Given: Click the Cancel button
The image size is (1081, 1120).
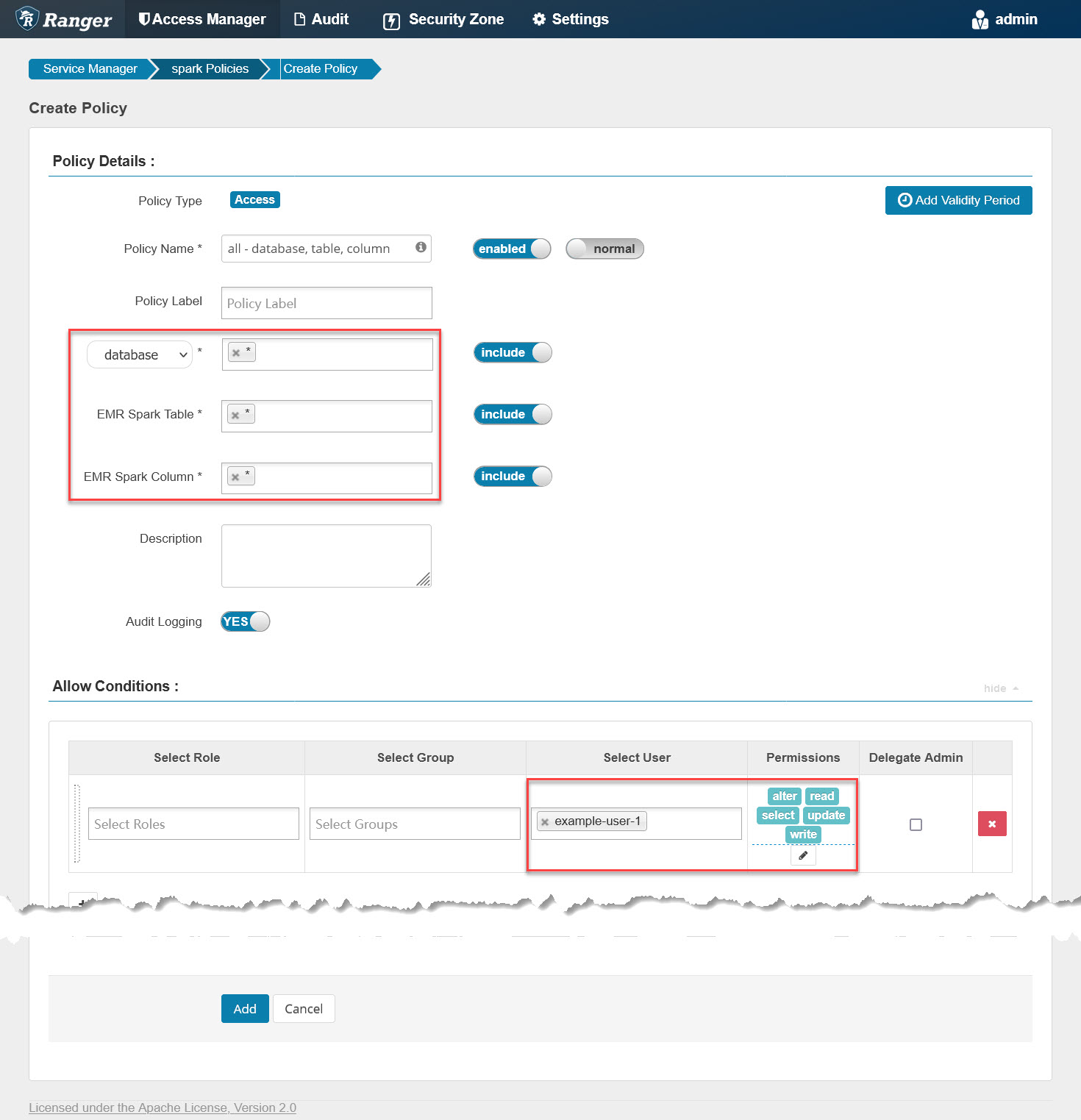Looking at the screenshot, I should (304, 1009).
